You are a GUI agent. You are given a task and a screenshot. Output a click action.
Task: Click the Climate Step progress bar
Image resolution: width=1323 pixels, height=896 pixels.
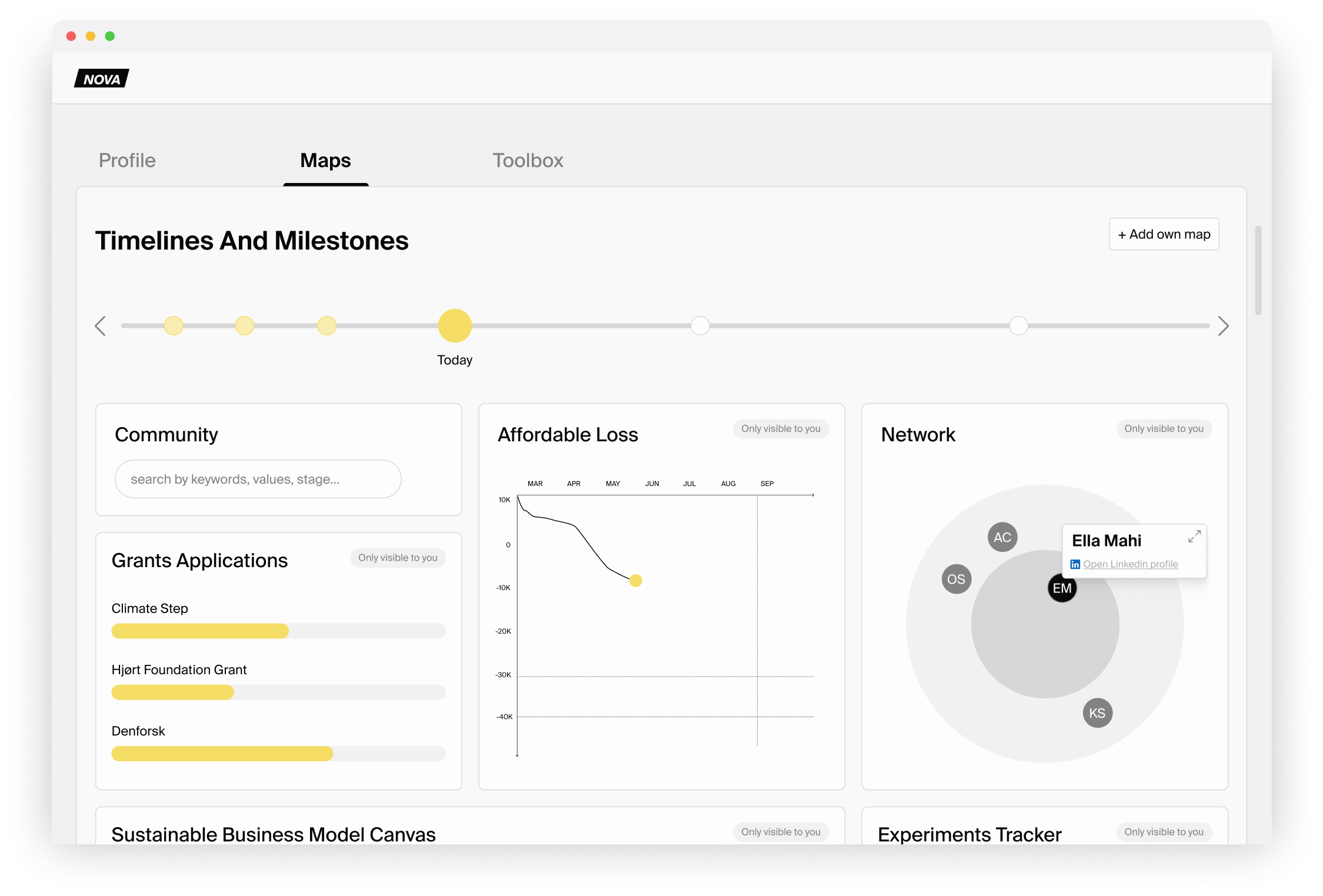coord(278,631)
